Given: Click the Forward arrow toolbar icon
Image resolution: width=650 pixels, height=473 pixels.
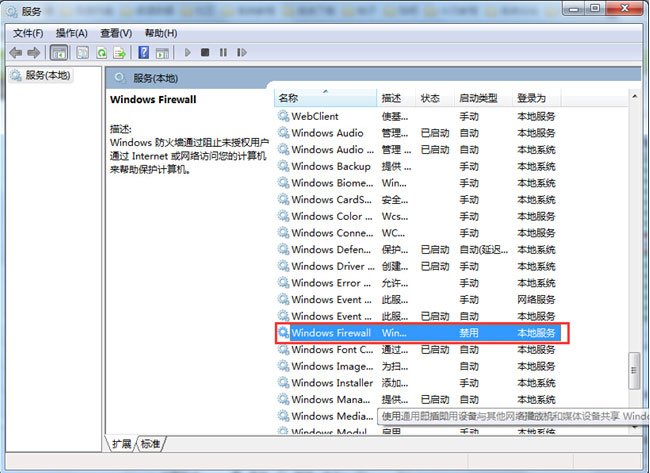Looking at the screenshot, I should click(x=34, y=53).
